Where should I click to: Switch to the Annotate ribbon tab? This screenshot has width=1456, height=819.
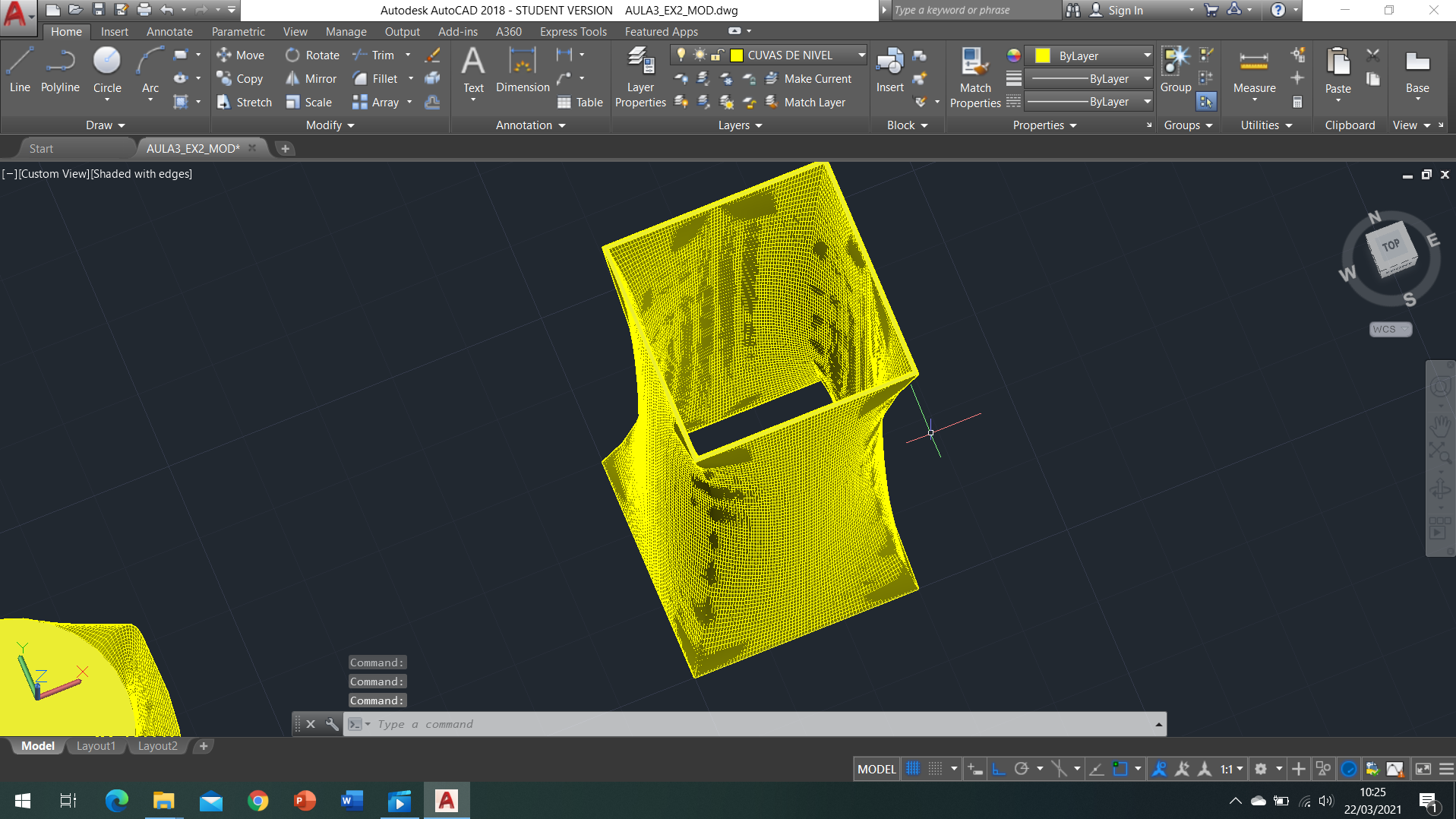tap(169, 31)
